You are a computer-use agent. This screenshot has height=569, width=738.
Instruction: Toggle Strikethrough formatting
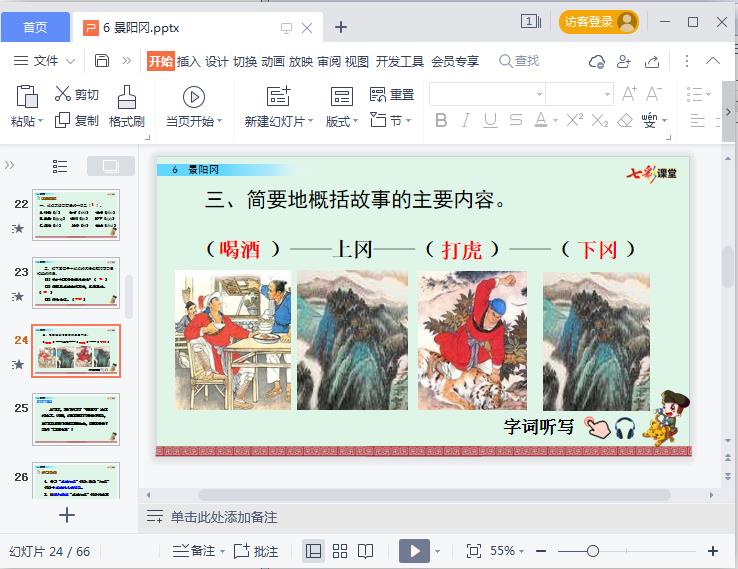click(x=515, y=120)
